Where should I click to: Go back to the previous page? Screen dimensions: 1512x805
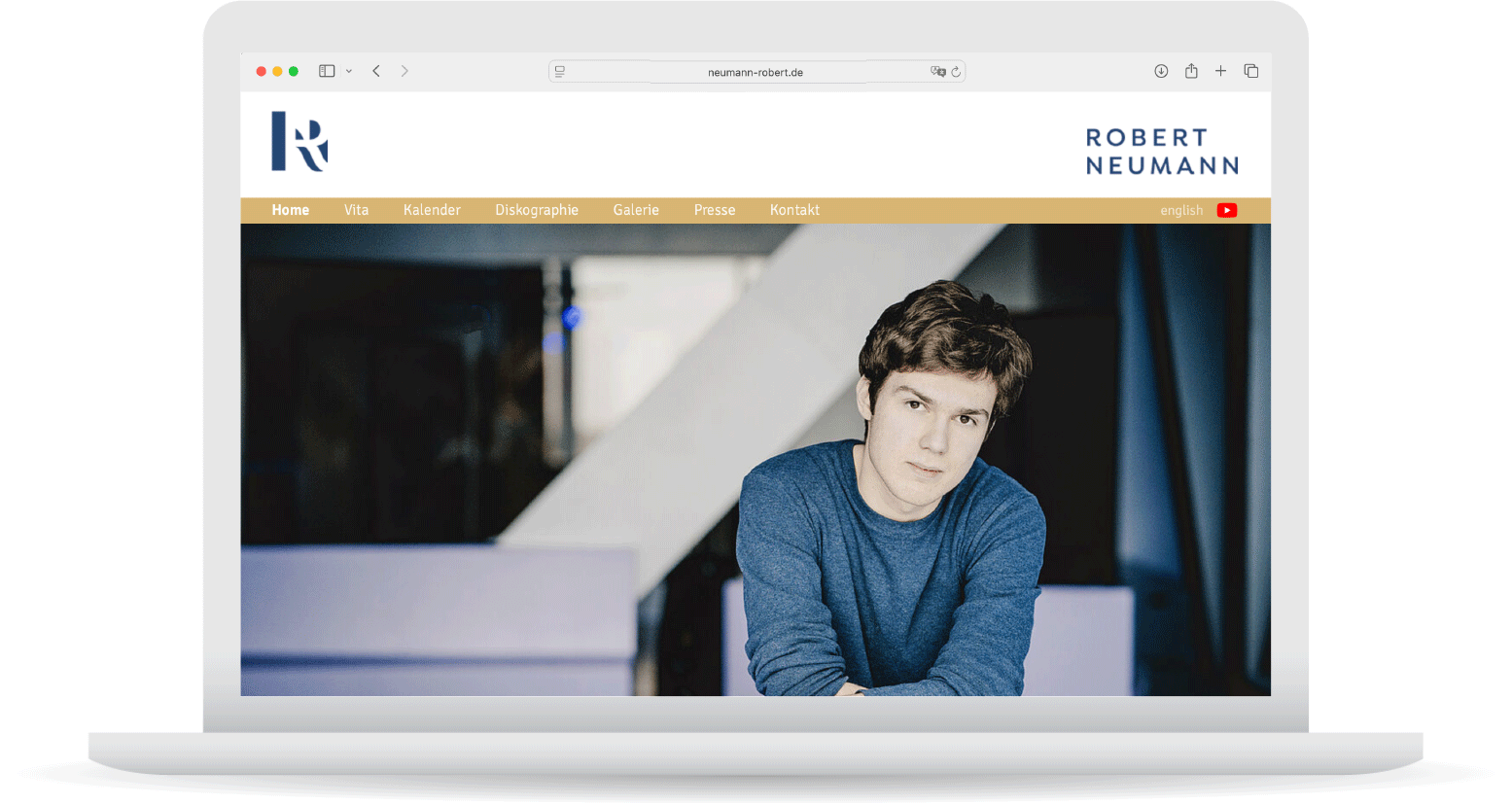tap(376, 71)
